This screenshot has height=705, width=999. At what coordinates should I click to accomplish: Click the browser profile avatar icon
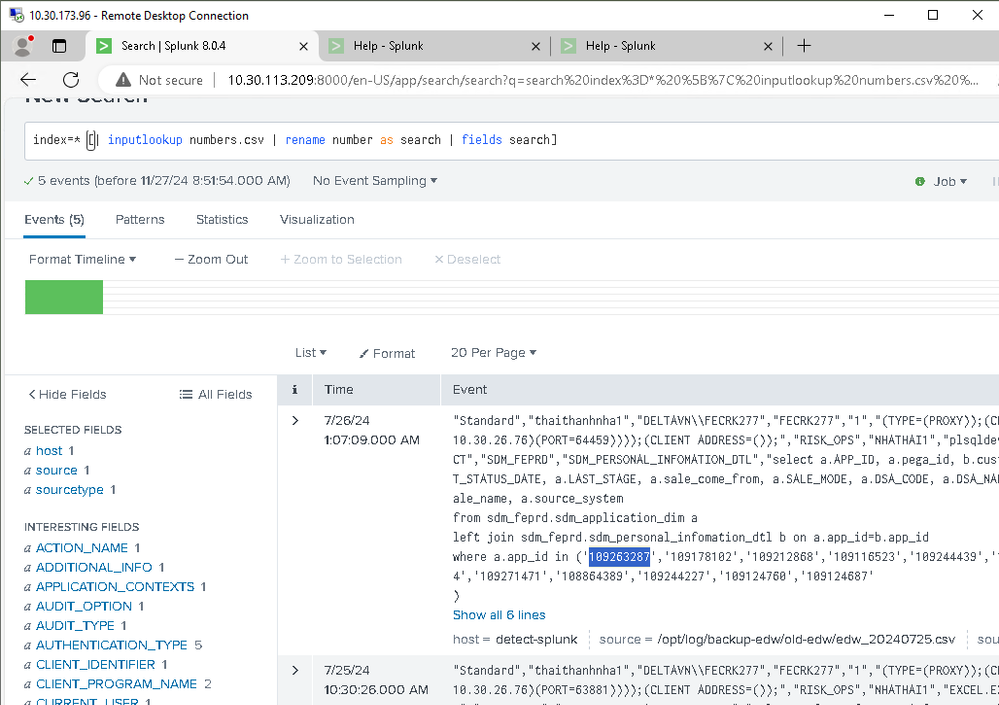(x=22, y=46)
